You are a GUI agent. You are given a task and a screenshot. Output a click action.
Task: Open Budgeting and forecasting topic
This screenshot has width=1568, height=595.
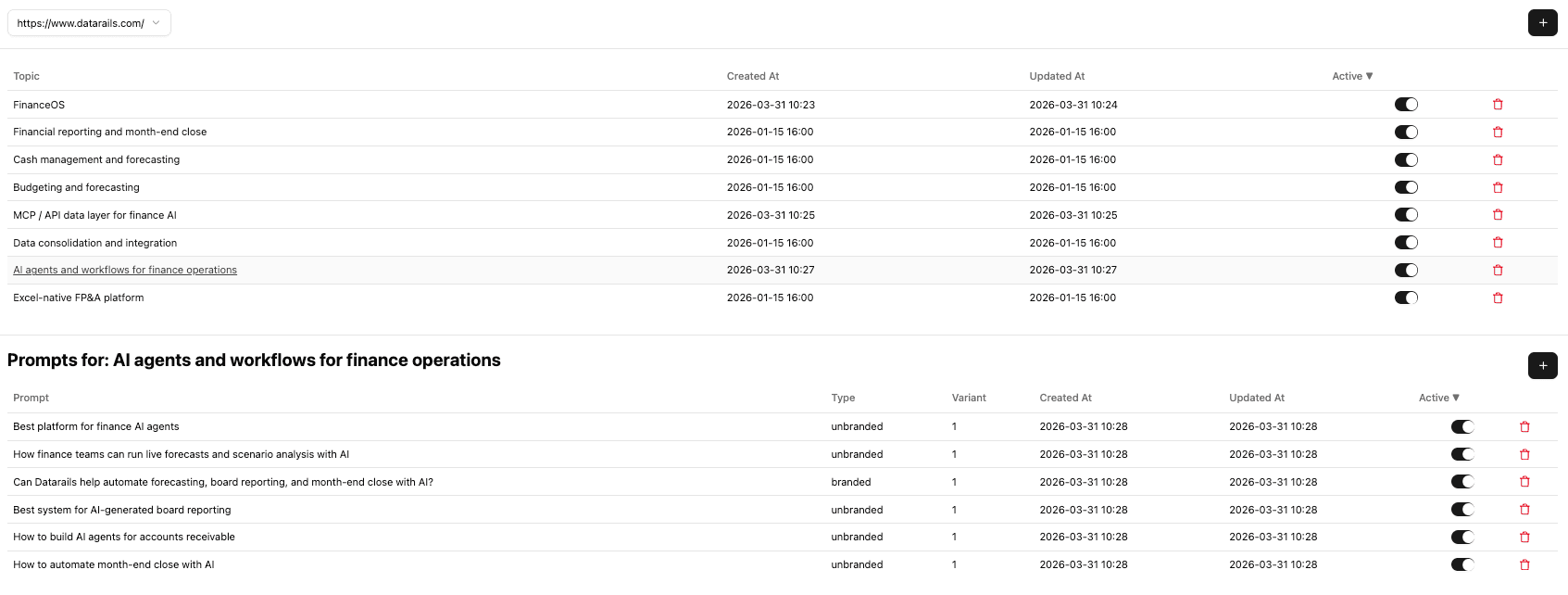pyautogui.click(x=76, y=187)
